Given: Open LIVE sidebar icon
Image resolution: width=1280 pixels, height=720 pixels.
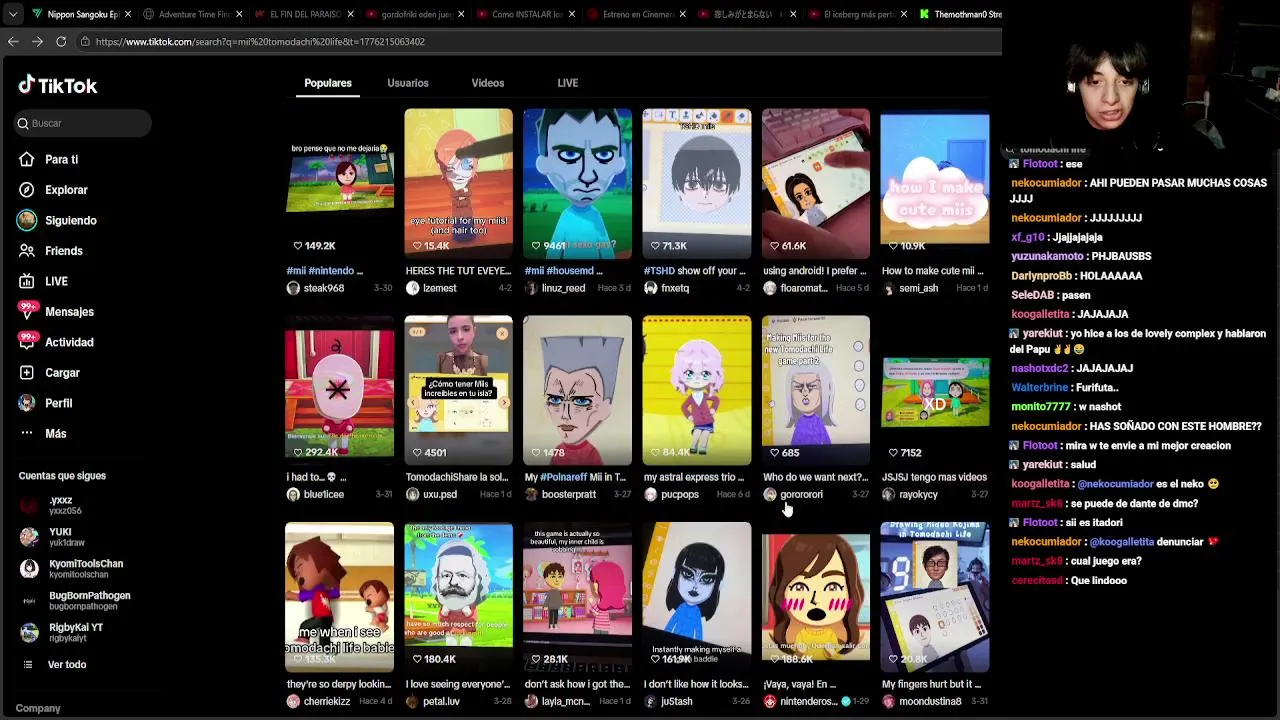Looking at the screenshot, I should (27, 281).
